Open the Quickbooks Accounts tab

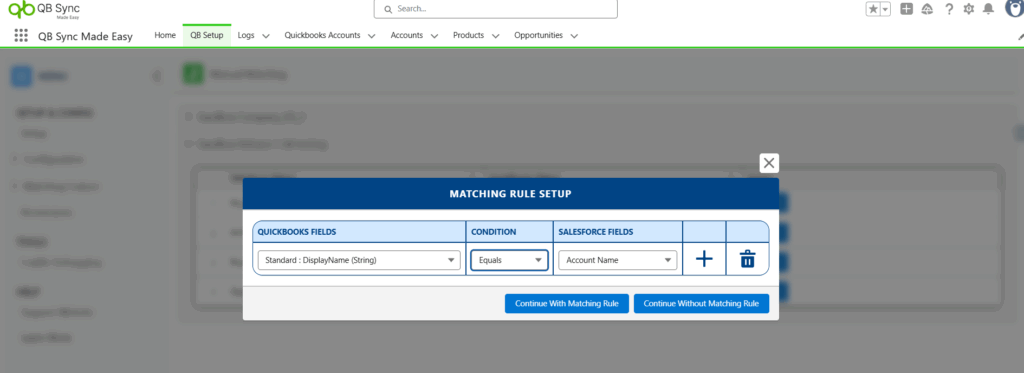[322, 35]
